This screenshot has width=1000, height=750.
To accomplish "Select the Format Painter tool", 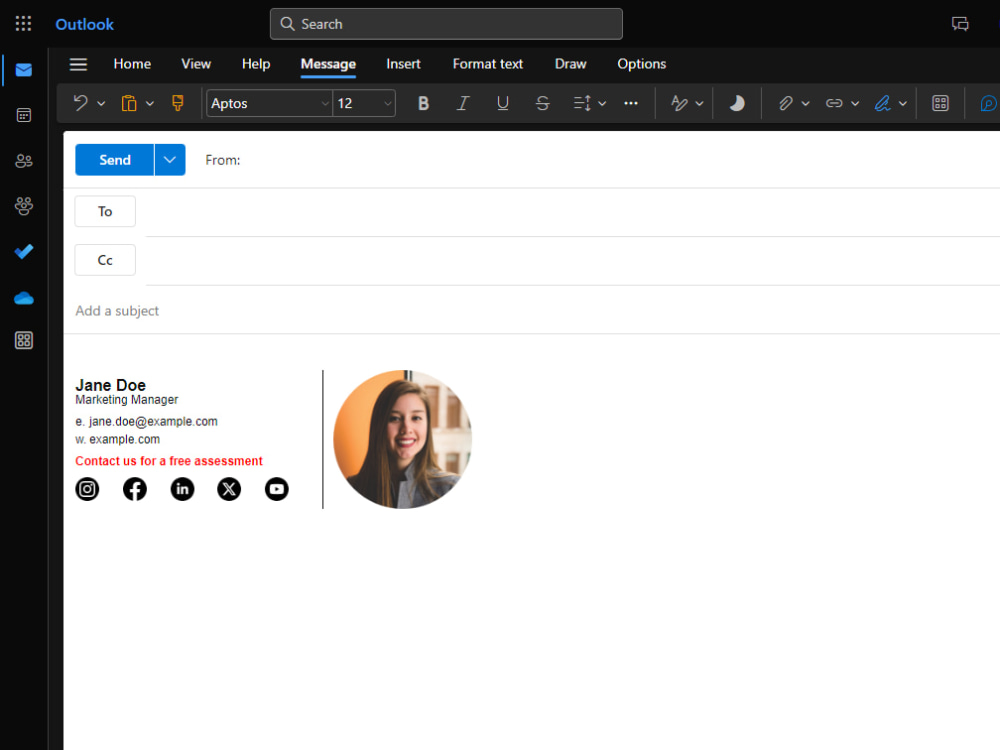I will click(177, 103).
